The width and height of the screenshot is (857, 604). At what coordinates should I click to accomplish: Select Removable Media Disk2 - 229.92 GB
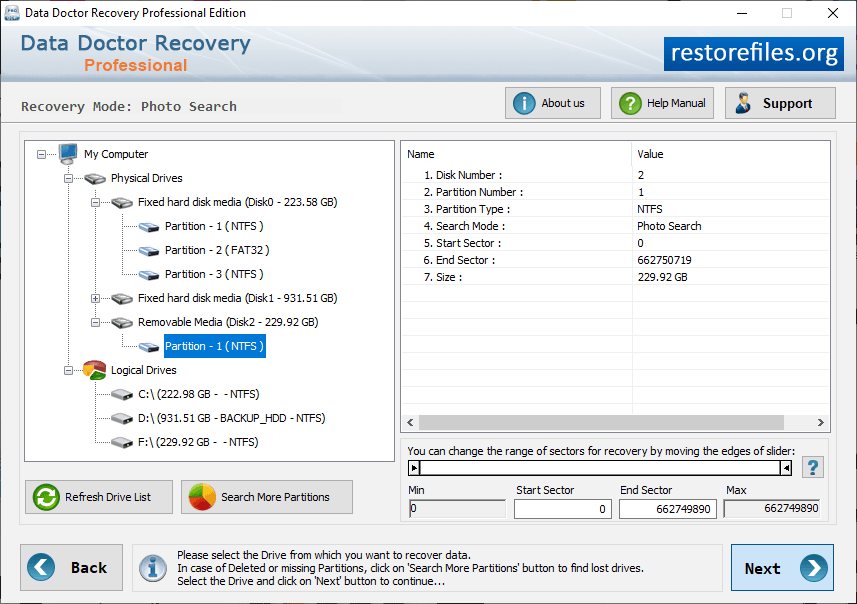(228, 322)
